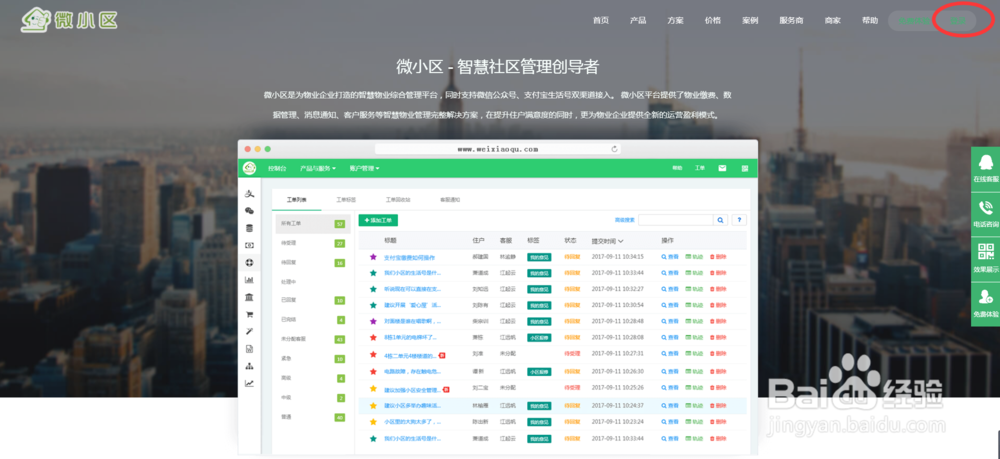Open the 价格 navigation item
Image resolution: width=1000 pixels, height=459 pixels.
point(713,20)
